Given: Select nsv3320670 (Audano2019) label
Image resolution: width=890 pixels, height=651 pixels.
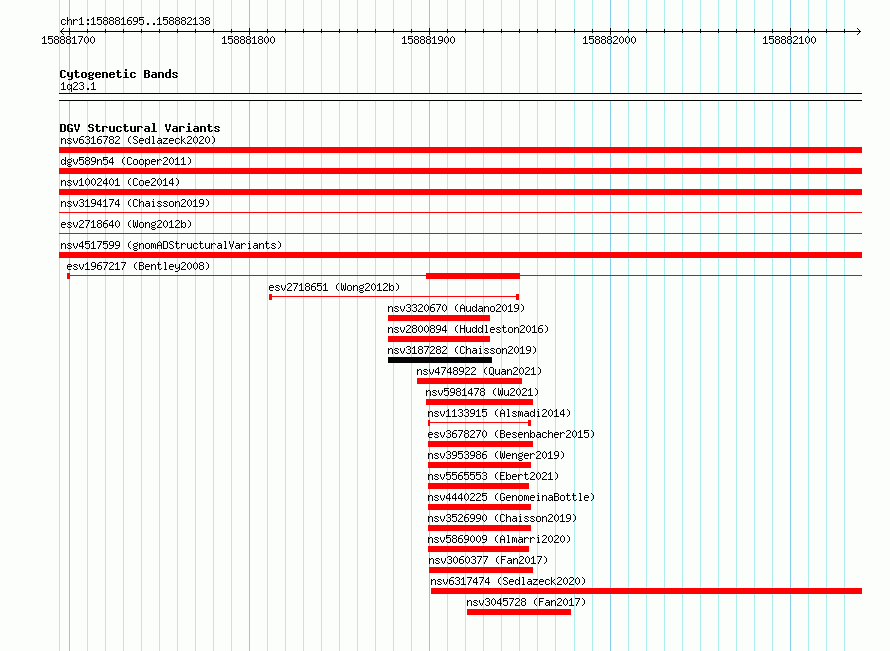Looking at the screenshot, I should 456,308.
